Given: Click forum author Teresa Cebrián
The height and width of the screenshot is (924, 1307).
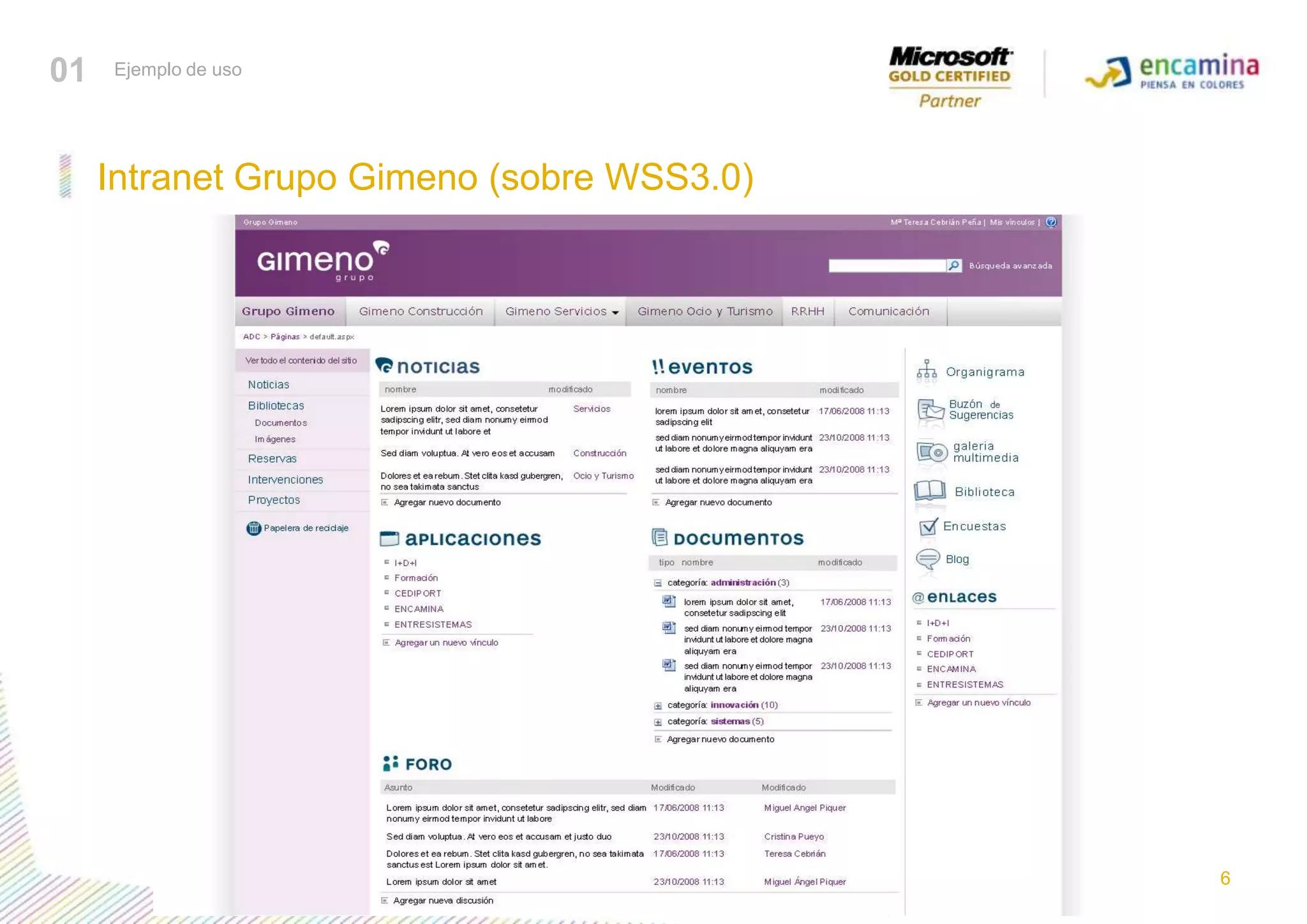Looking at the screenshot, I should pyautogui.click(x=795, y=854).
